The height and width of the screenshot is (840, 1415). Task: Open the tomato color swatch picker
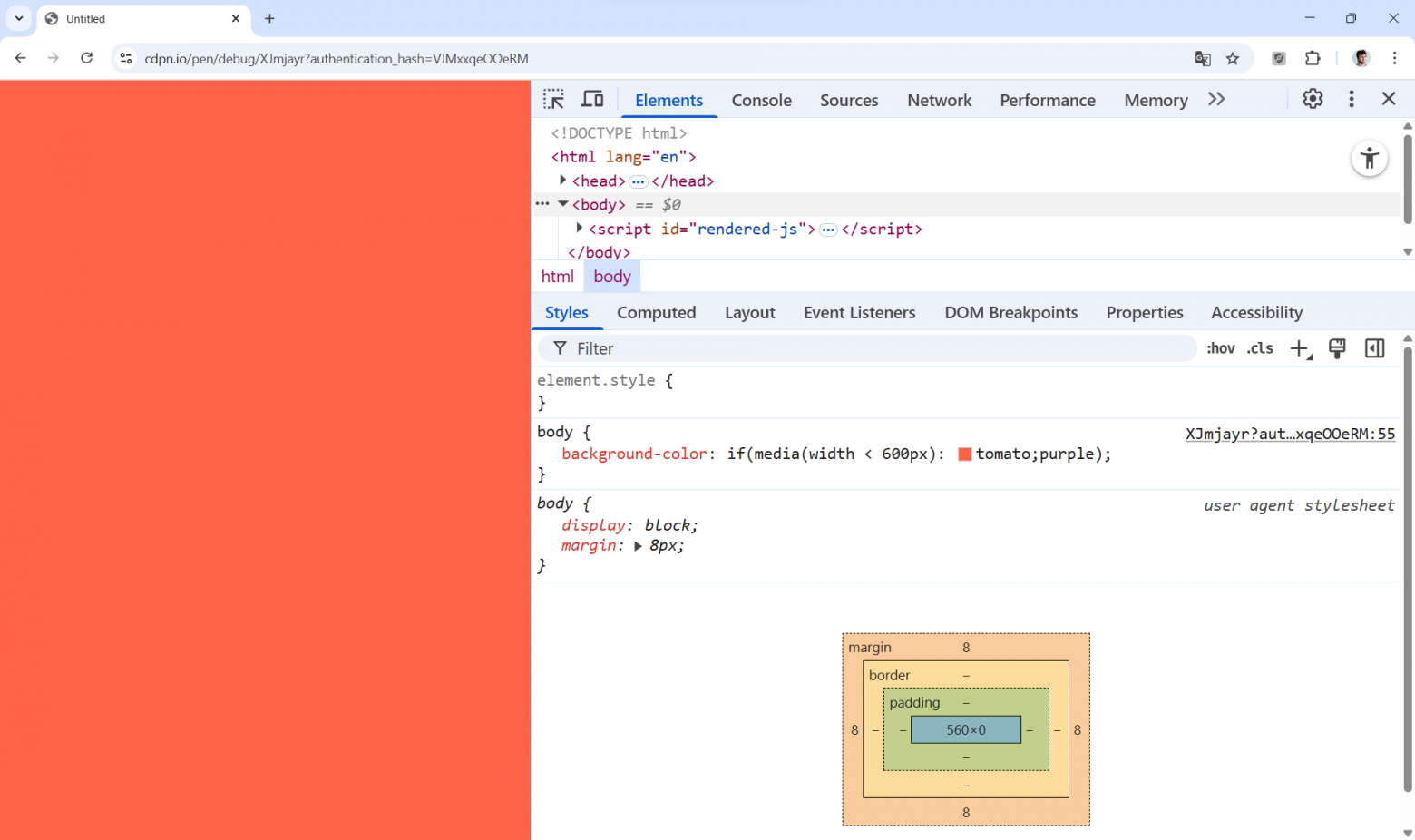coord(965,454)
